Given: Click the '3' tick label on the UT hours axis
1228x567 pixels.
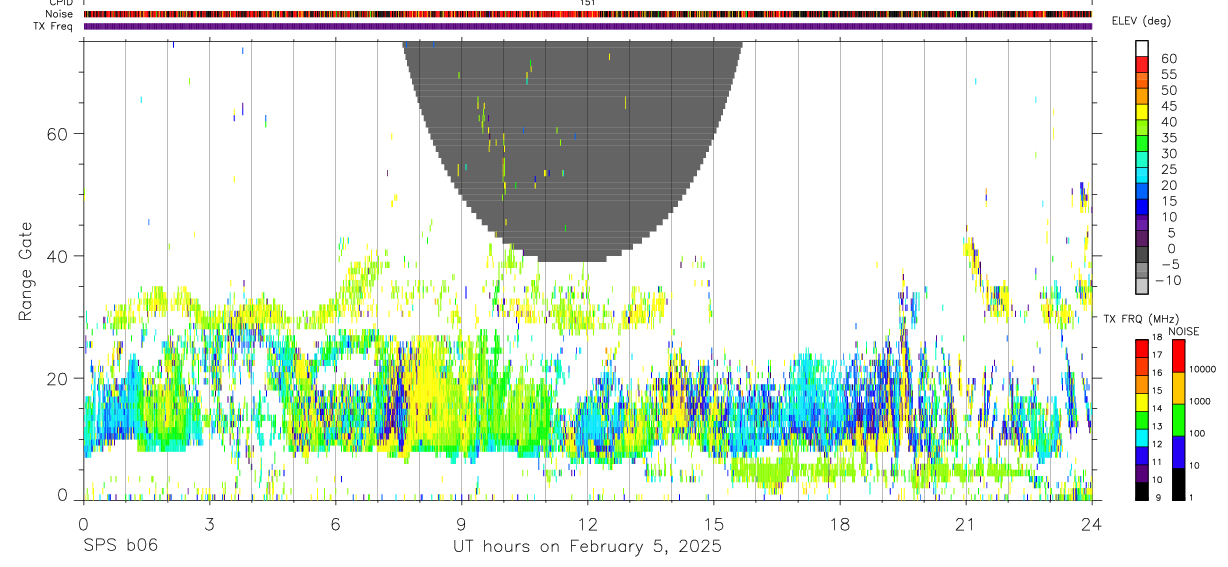Looking at the screenshot, I should coord(209,523).
